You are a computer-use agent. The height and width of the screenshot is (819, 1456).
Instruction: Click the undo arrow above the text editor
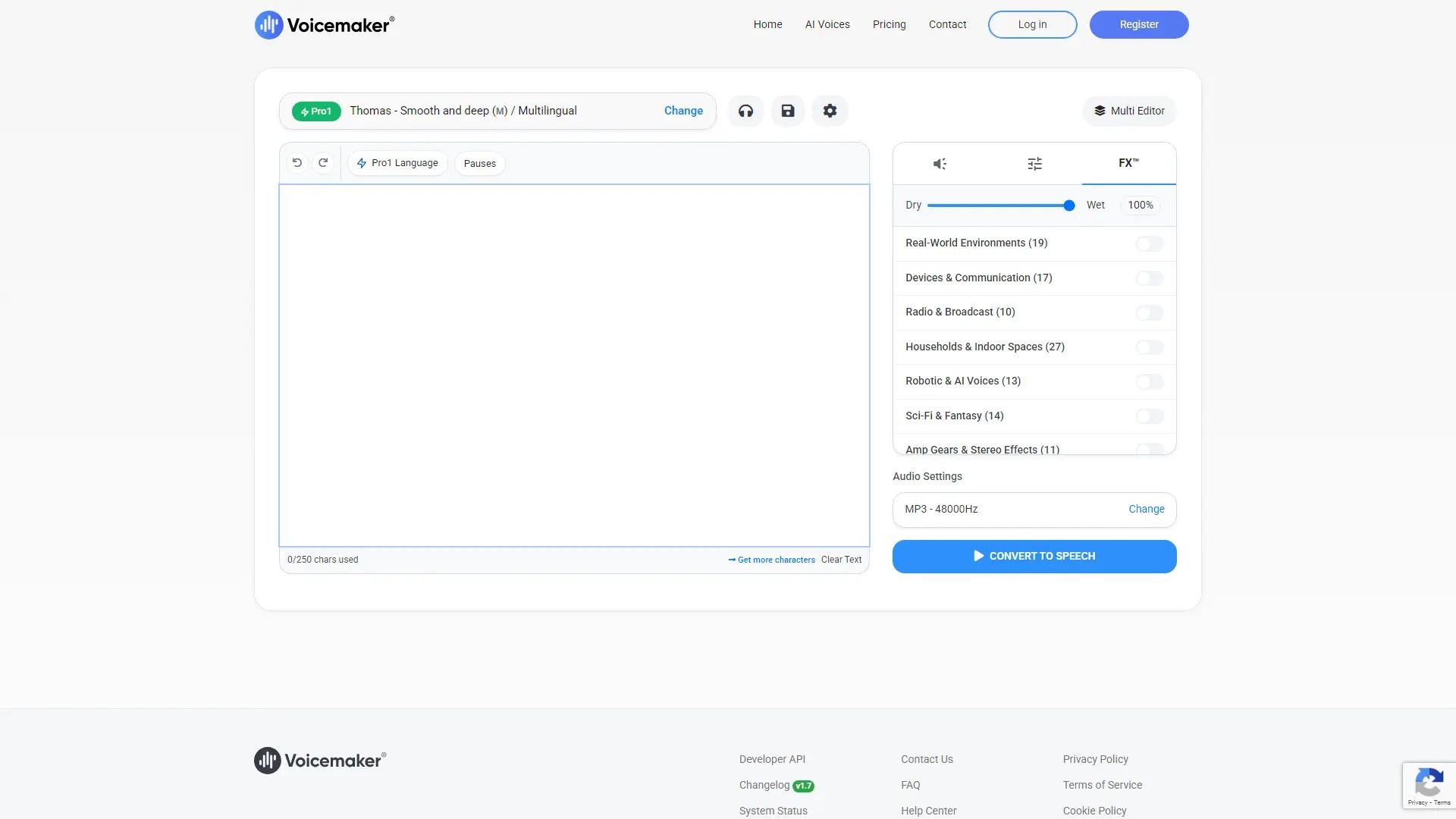coord(297,162)
